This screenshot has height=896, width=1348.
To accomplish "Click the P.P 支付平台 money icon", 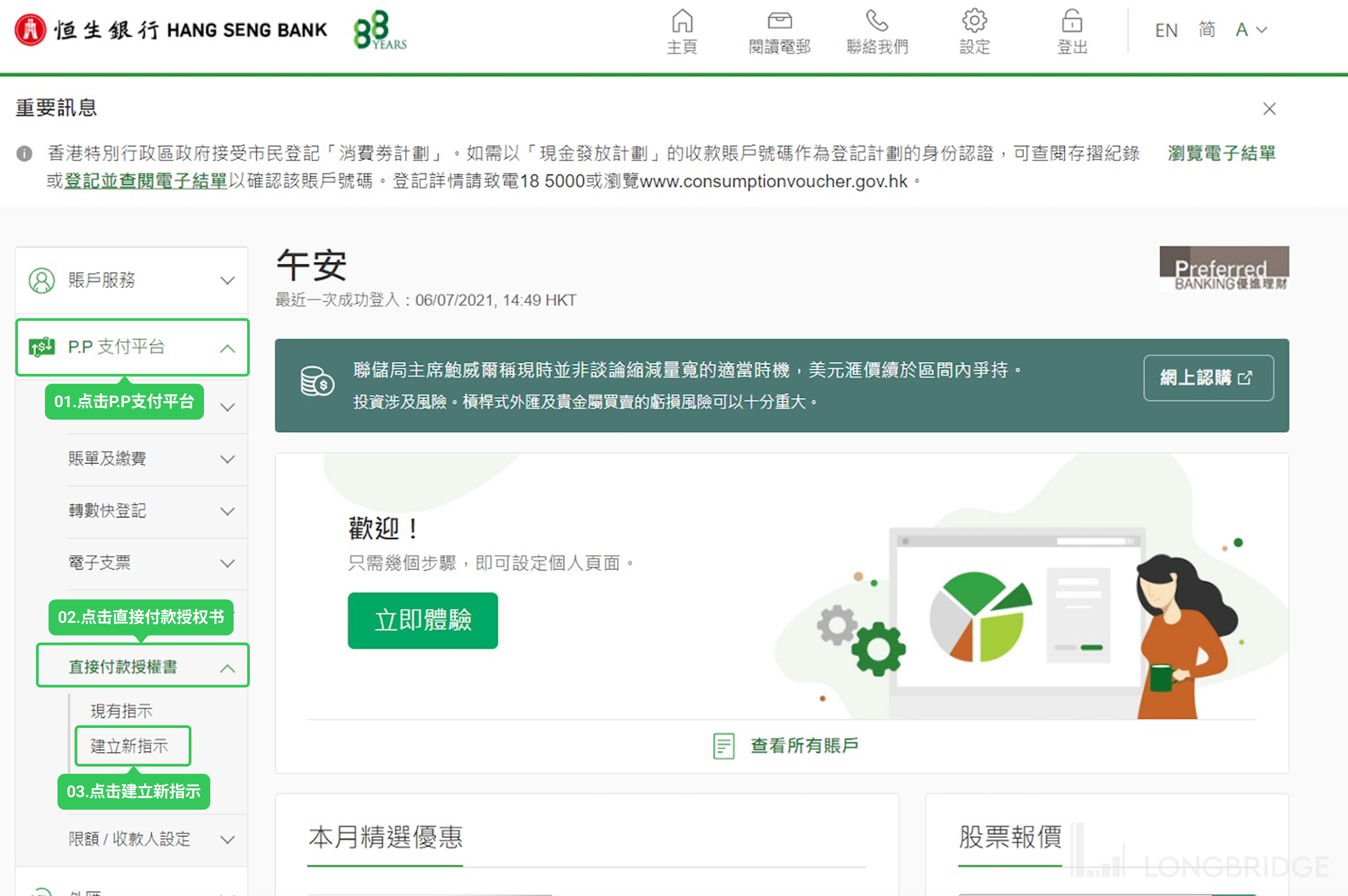I will 42,347.
